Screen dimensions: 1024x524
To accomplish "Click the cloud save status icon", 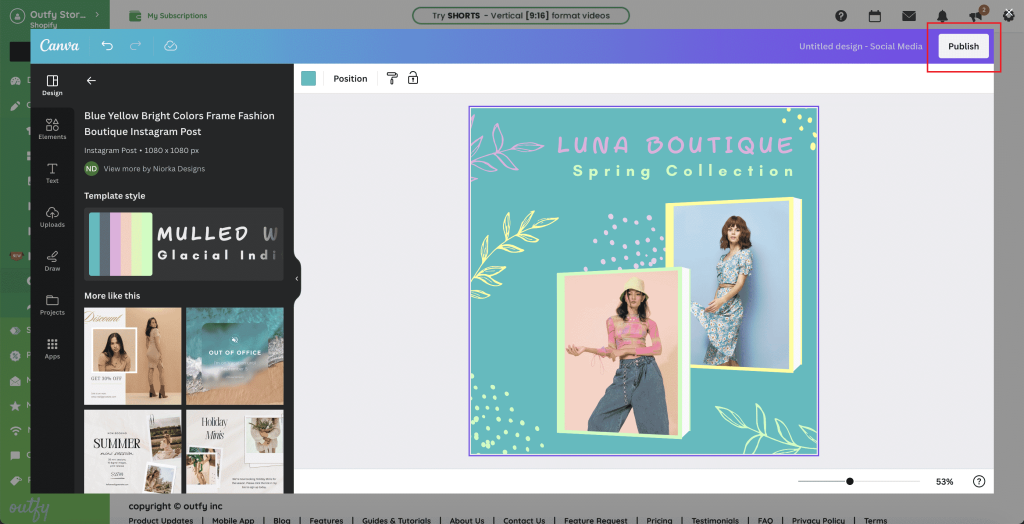I will [x=170, y=46].
